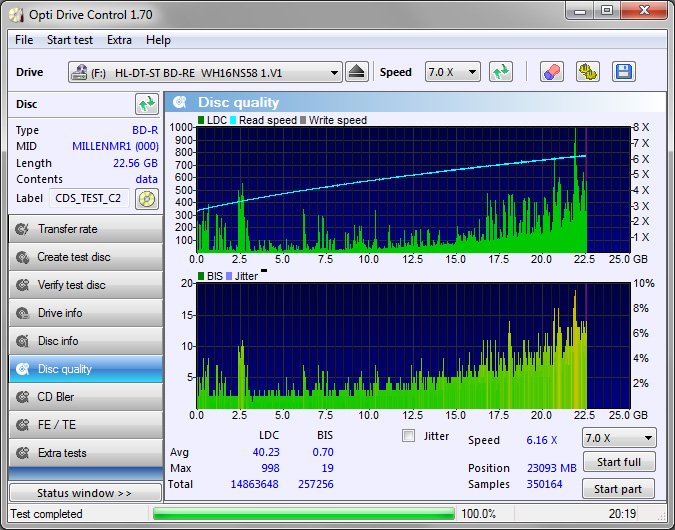The height and width of the screenshot is (530, 675).
Task: Click the refresh speed icon
Action: (501, 72)
